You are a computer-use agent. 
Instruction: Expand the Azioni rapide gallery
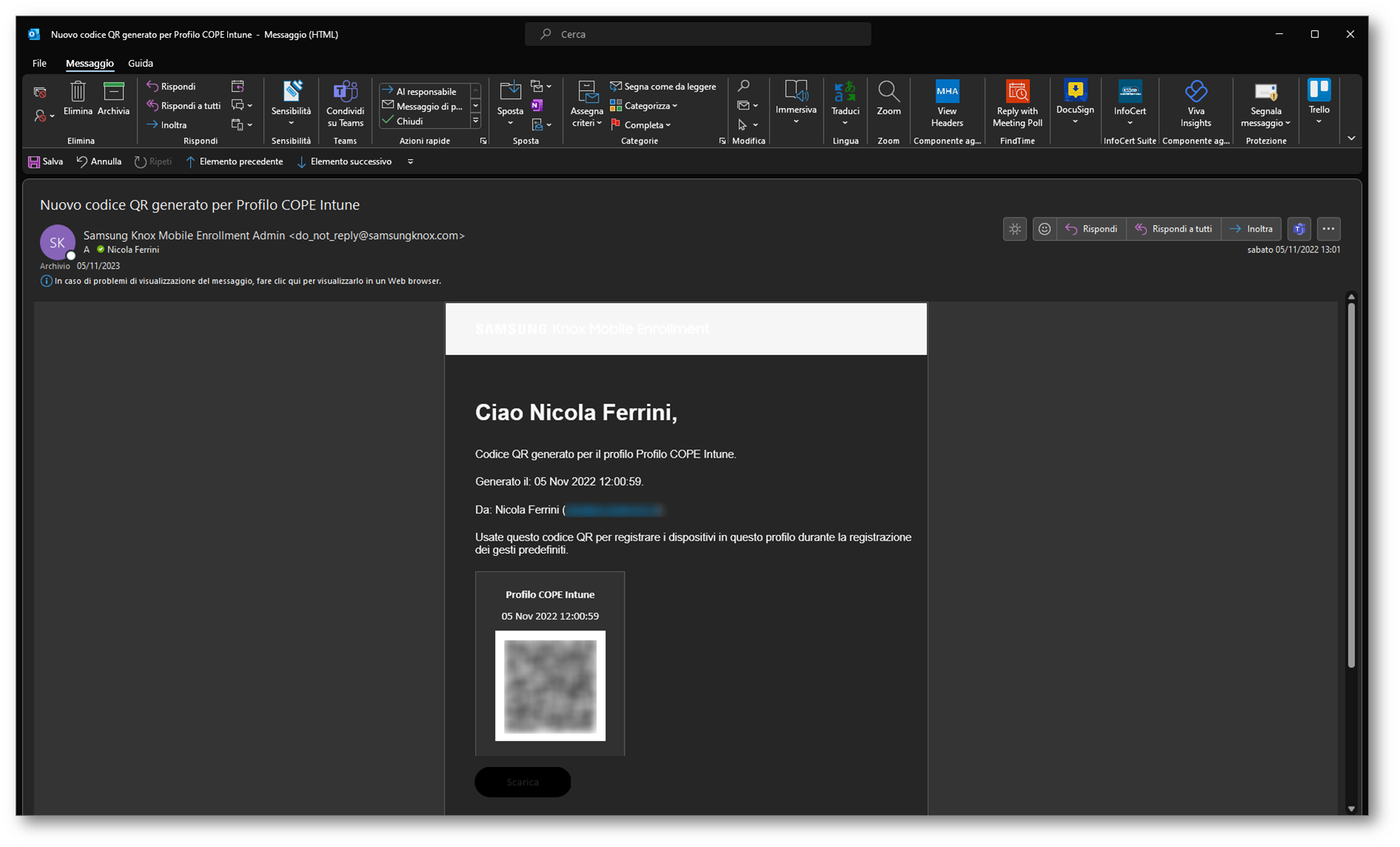476,121
